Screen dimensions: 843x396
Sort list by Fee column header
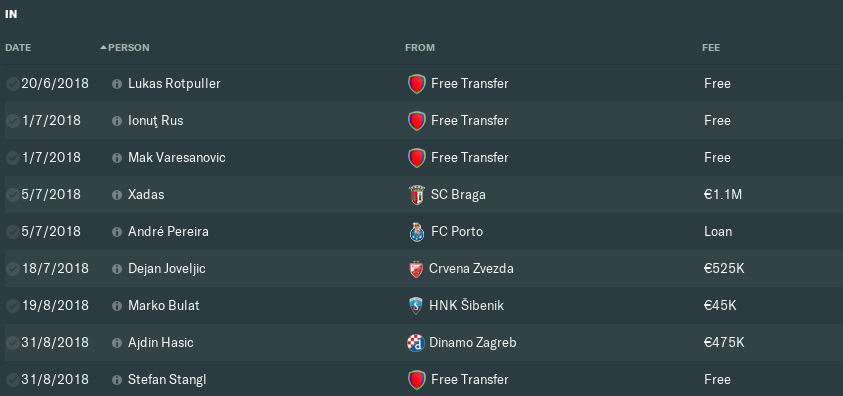711,48
